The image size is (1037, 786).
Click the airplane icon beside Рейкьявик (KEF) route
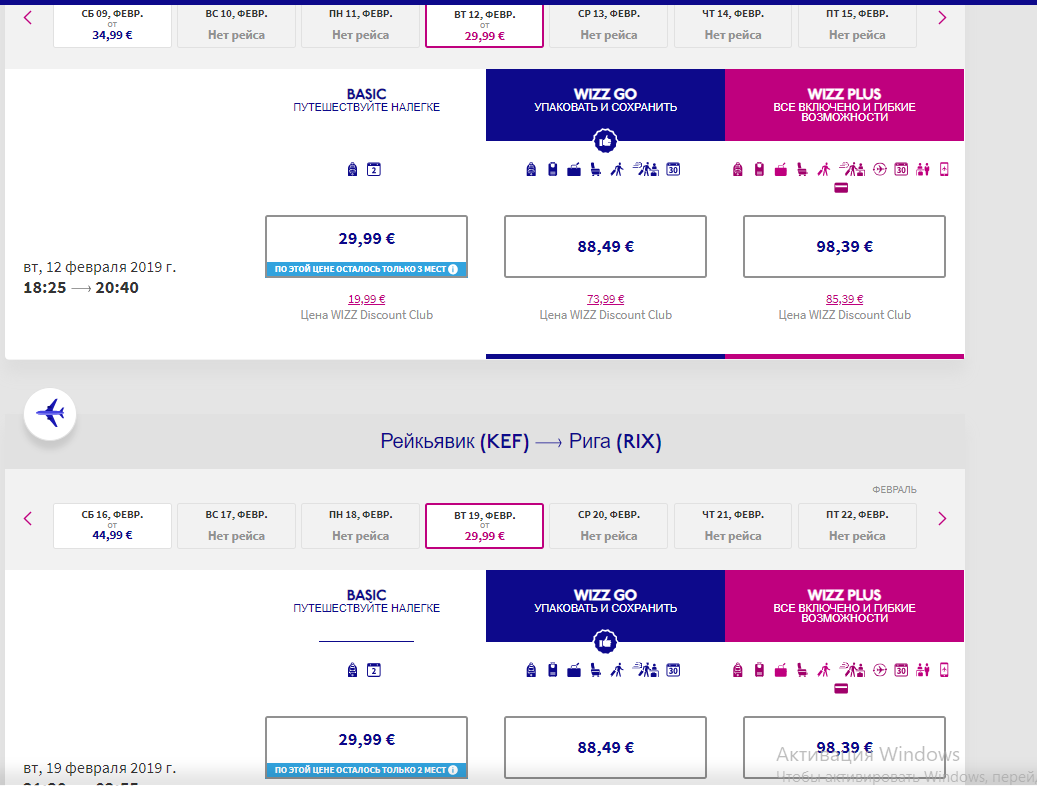[50, 414]
